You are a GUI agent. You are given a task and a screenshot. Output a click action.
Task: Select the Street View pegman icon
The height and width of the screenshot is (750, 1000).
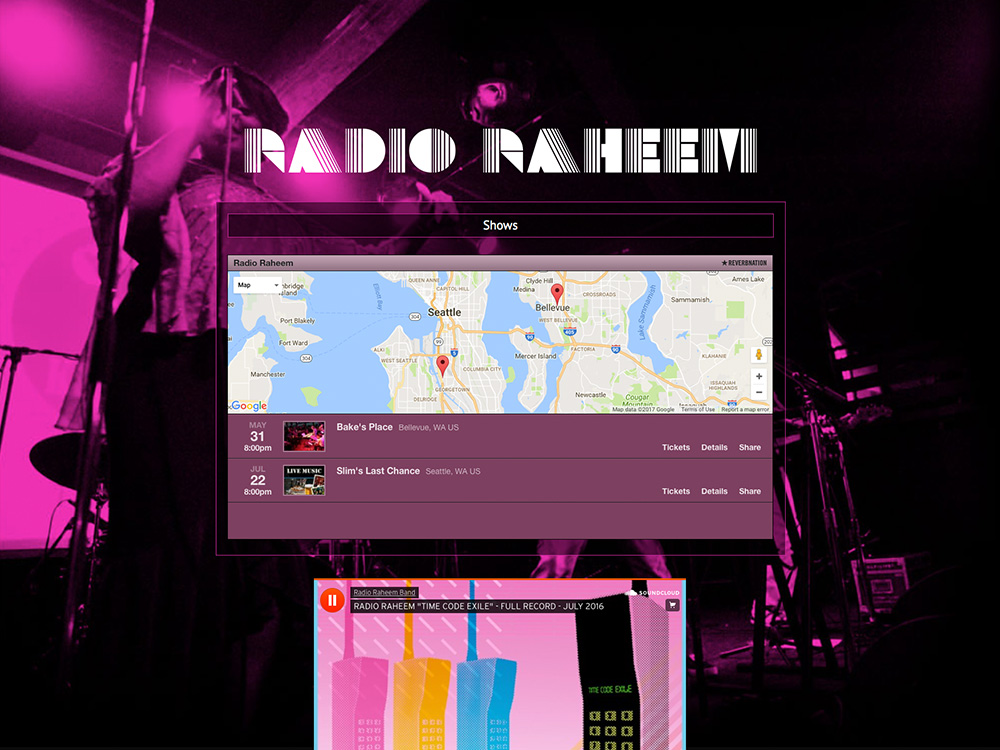click(x=759, y=355)
